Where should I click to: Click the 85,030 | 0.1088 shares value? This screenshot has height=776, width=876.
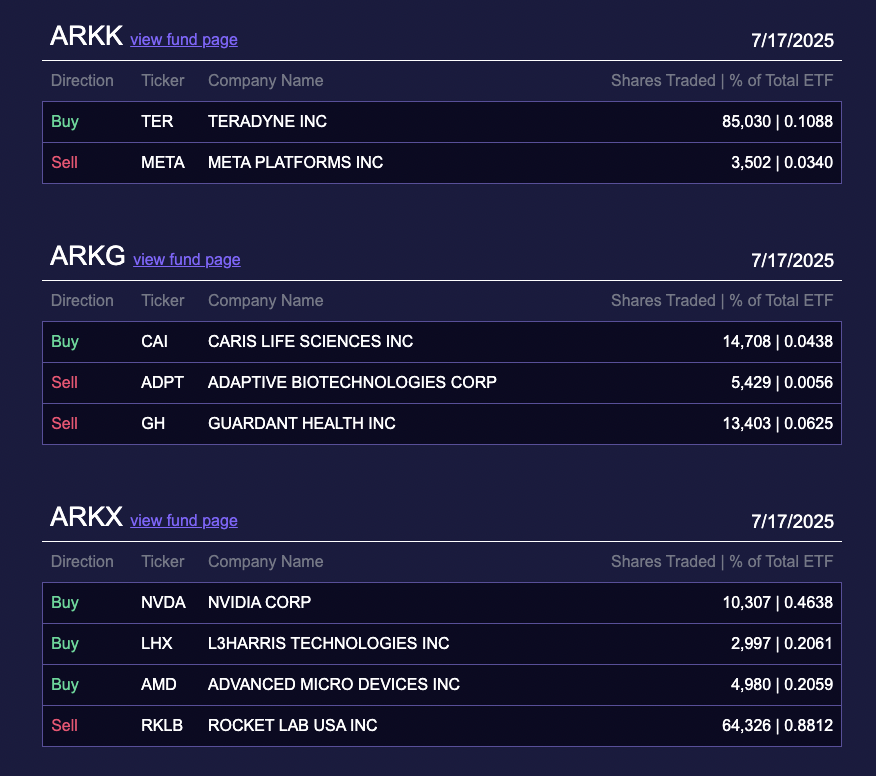777,121
